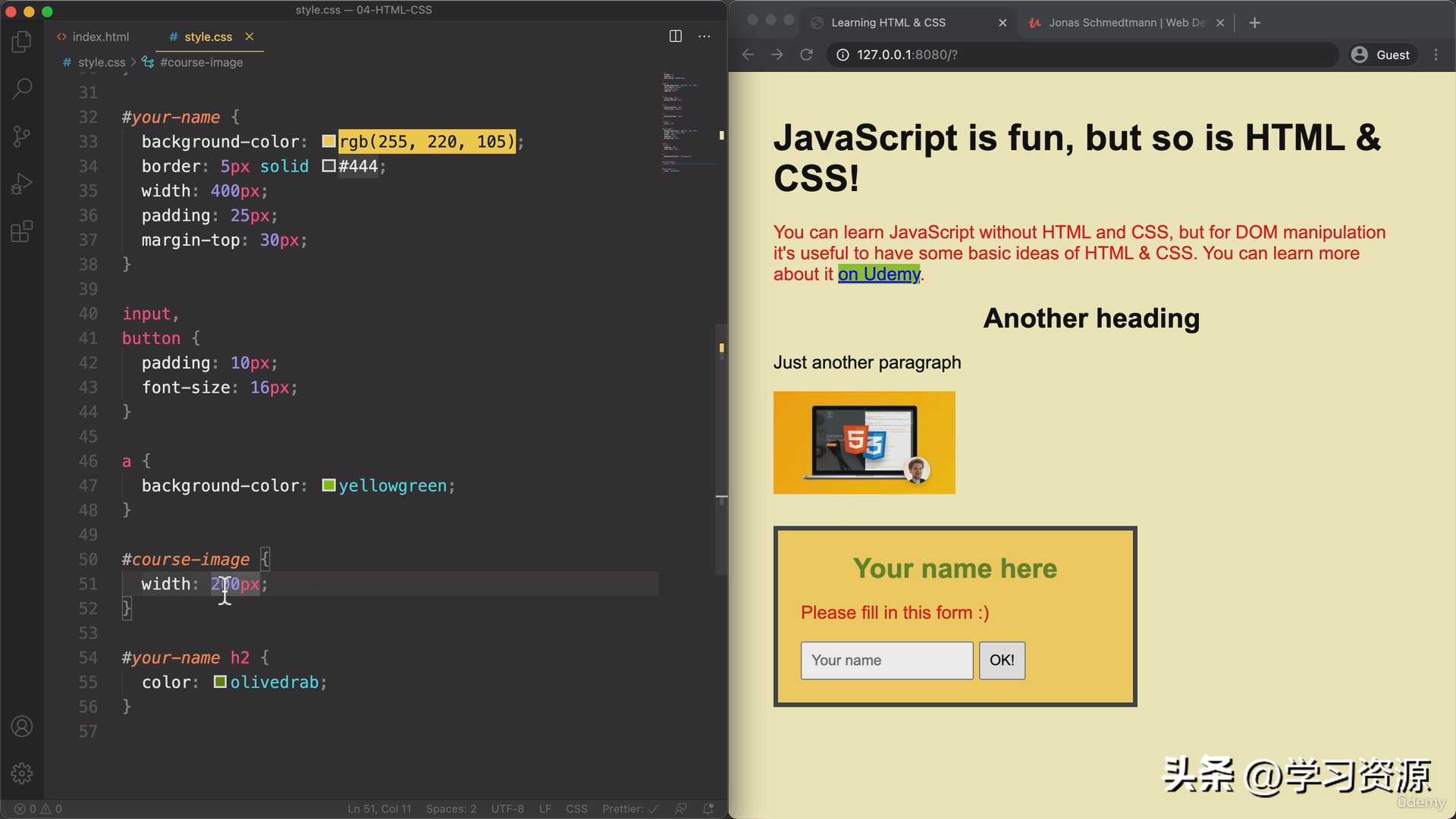Toggle the breadcrumb #course-image expander
The image size is (1456, 819).
pyautogui.click(x=201, y=62)
